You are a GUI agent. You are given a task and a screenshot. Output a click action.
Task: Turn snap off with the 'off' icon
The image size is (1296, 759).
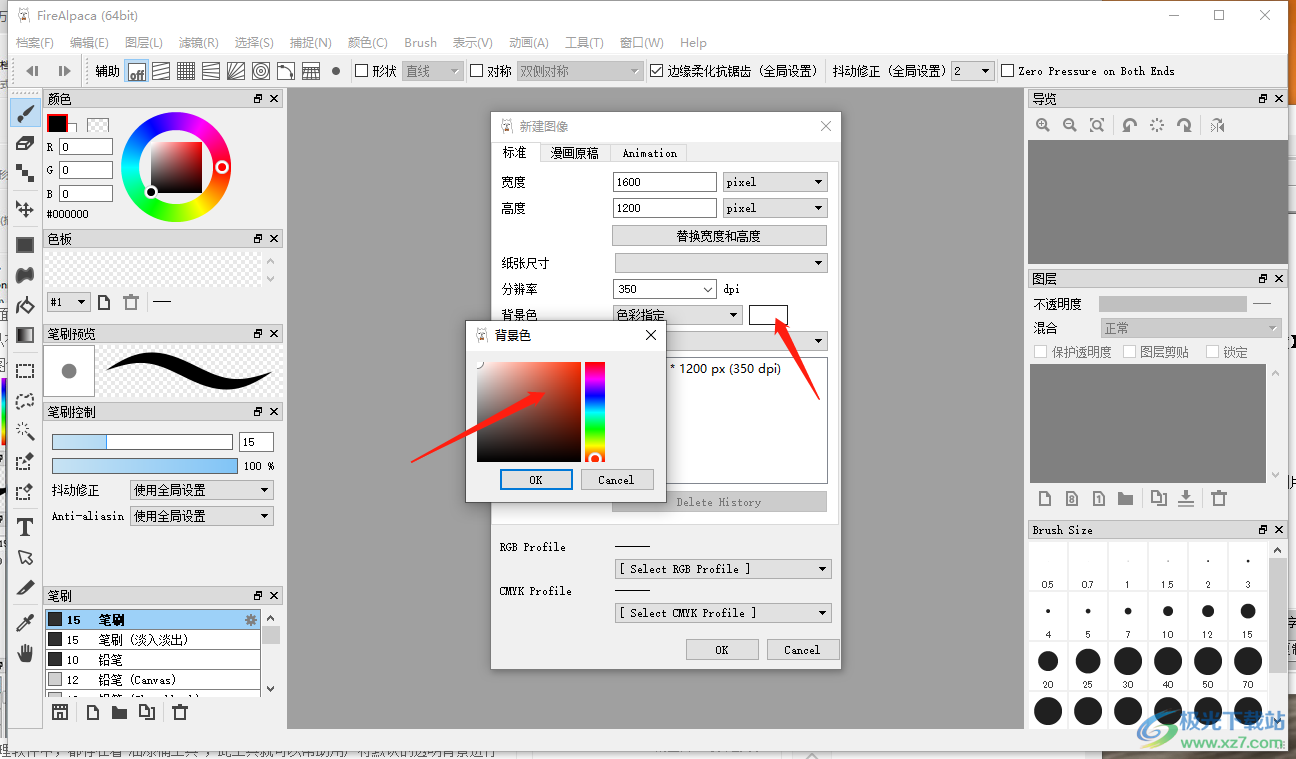136,71
